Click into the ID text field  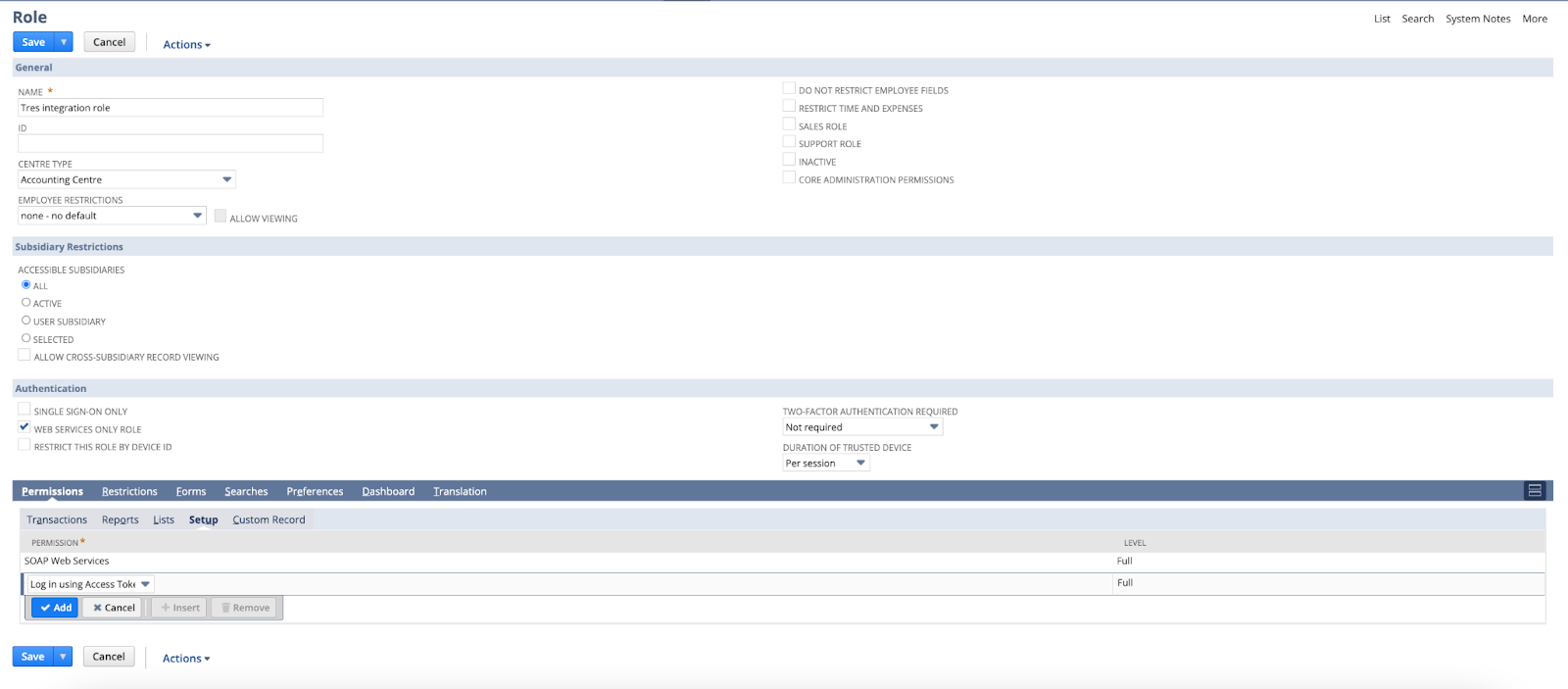click(171, 144)
